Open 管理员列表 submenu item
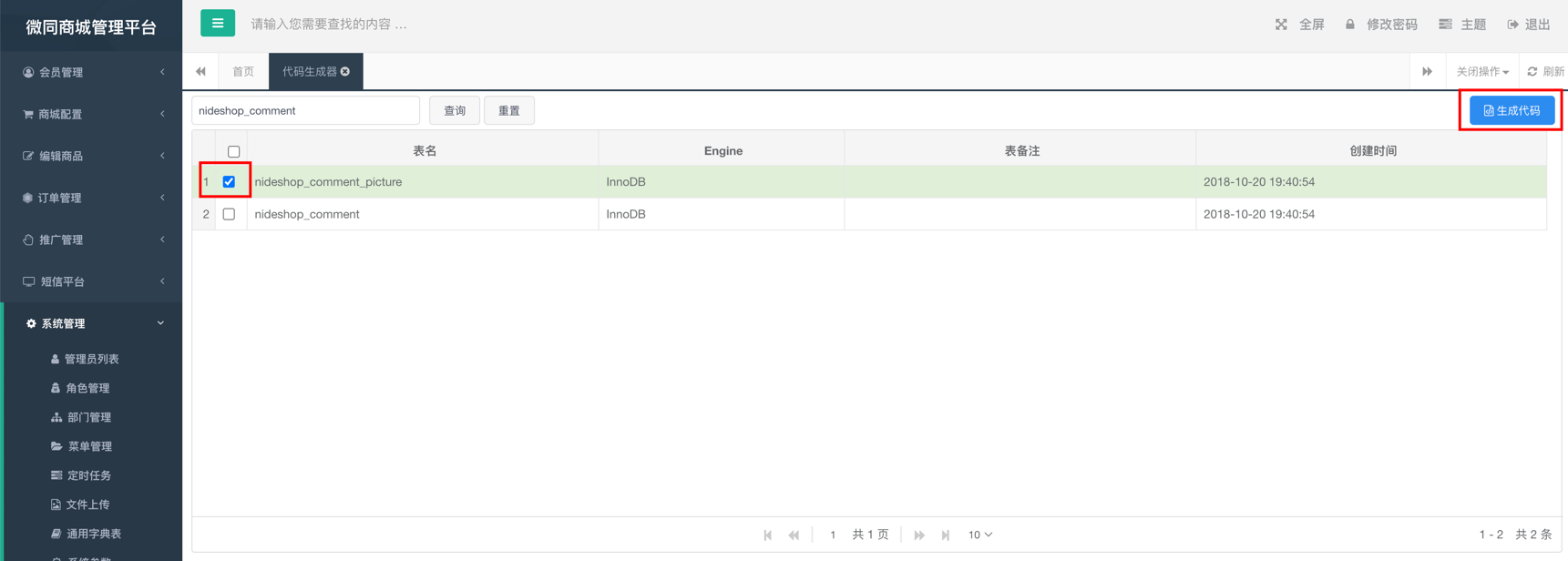Viewport: 1568px width, 561px height. pos(91,359)
